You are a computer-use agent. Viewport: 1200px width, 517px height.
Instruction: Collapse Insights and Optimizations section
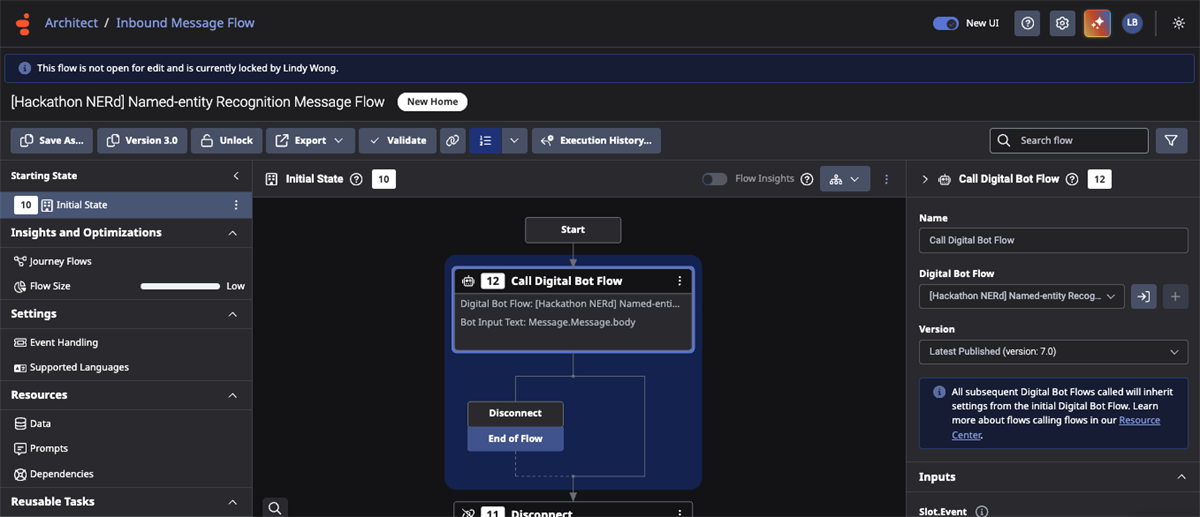233,233
